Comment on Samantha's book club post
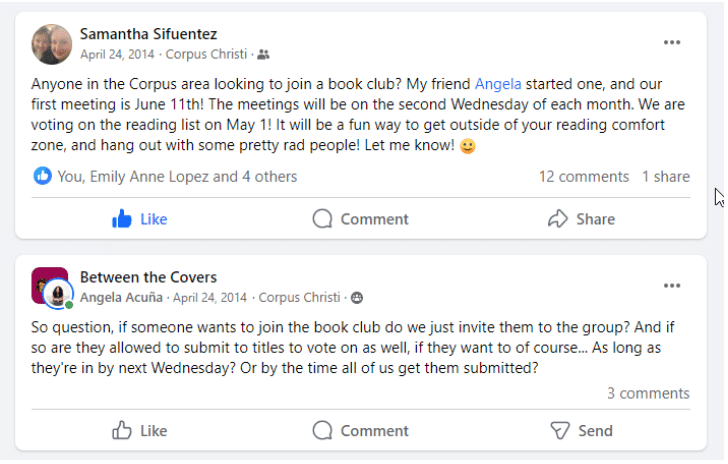This screenshot has height=464, width=728. pos(361,219)
